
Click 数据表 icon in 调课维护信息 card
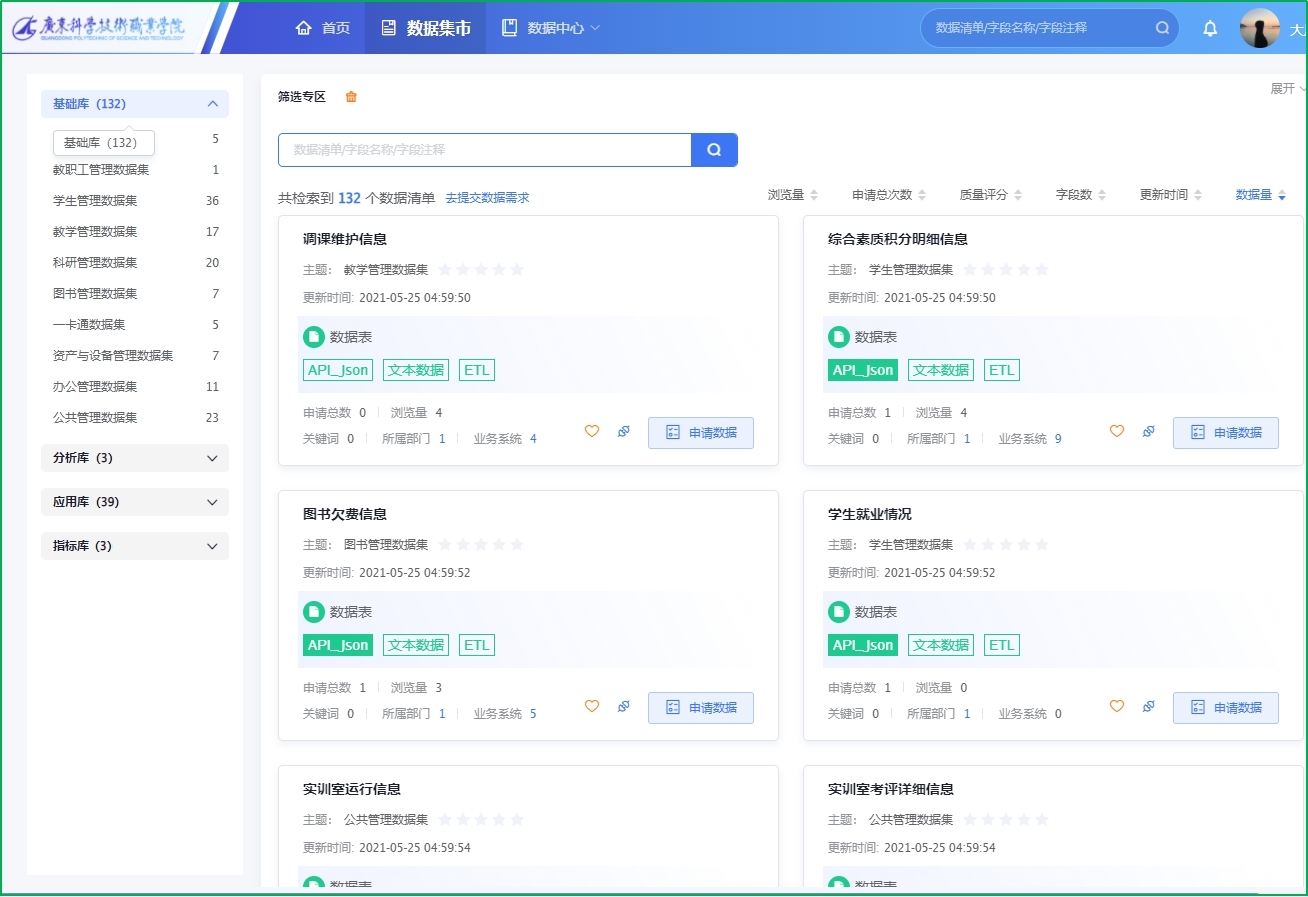[x=314, y=337]
